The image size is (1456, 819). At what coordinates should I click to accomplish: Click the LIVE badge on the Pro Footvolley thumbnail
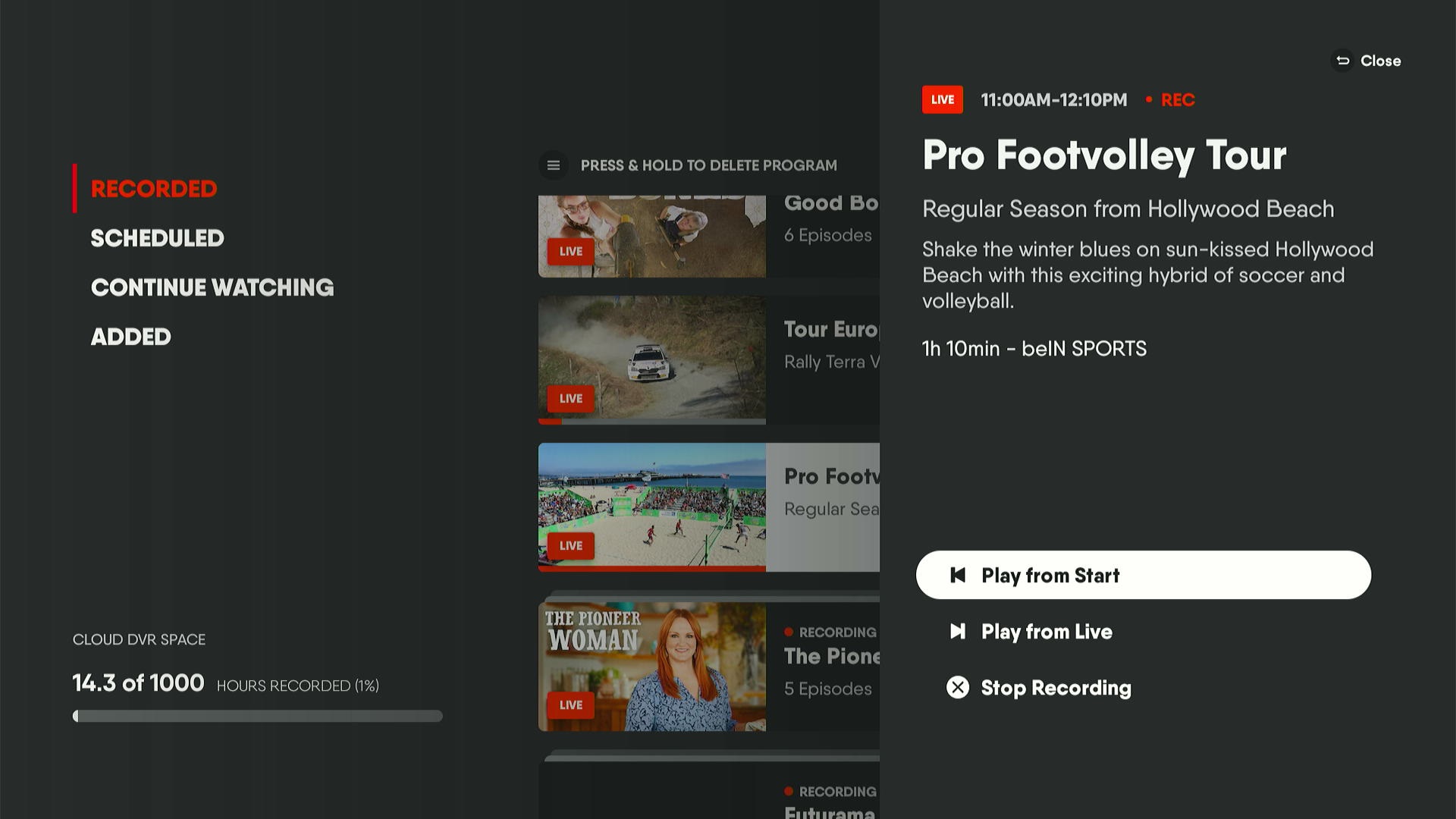click(x=570, y=545)
